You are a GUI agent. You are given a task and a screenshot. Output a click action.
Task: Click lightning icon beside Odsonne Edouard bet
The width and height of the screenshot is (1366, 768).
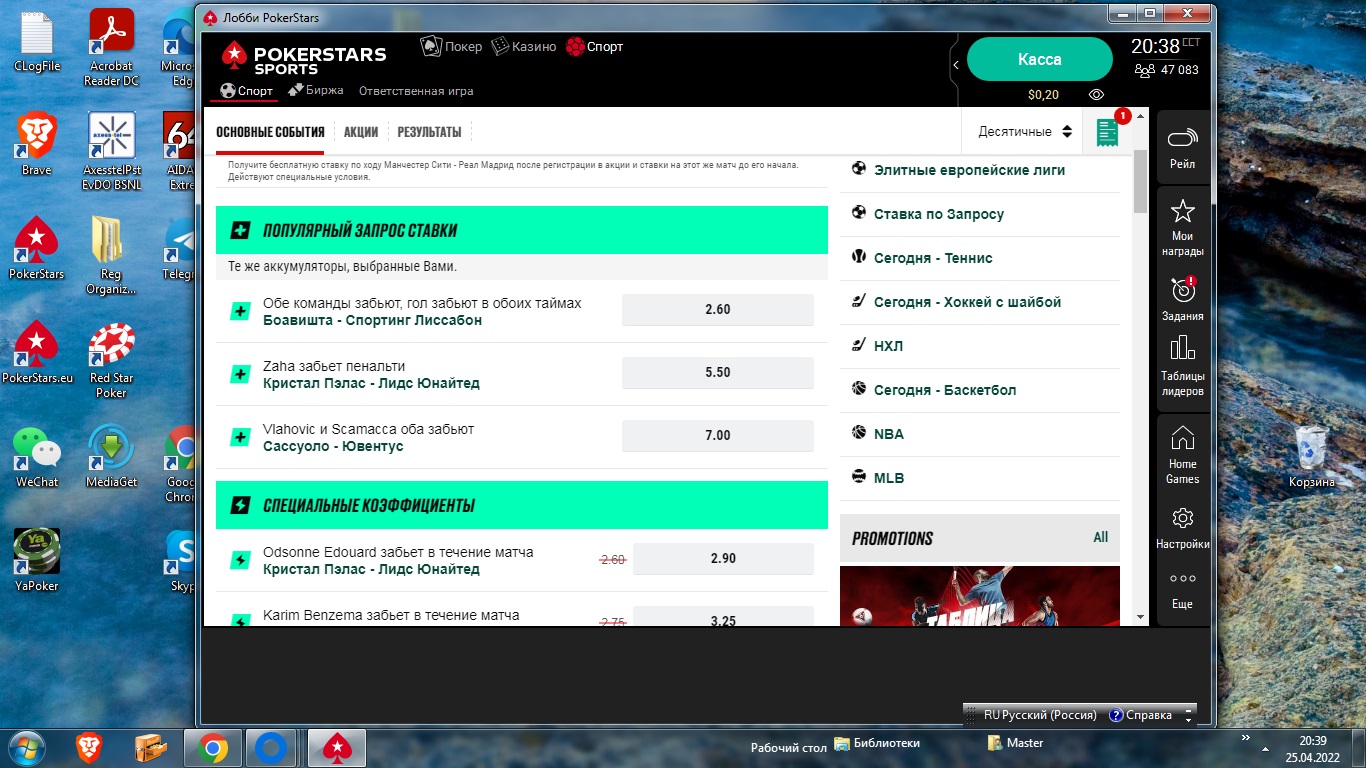(240, 560)
